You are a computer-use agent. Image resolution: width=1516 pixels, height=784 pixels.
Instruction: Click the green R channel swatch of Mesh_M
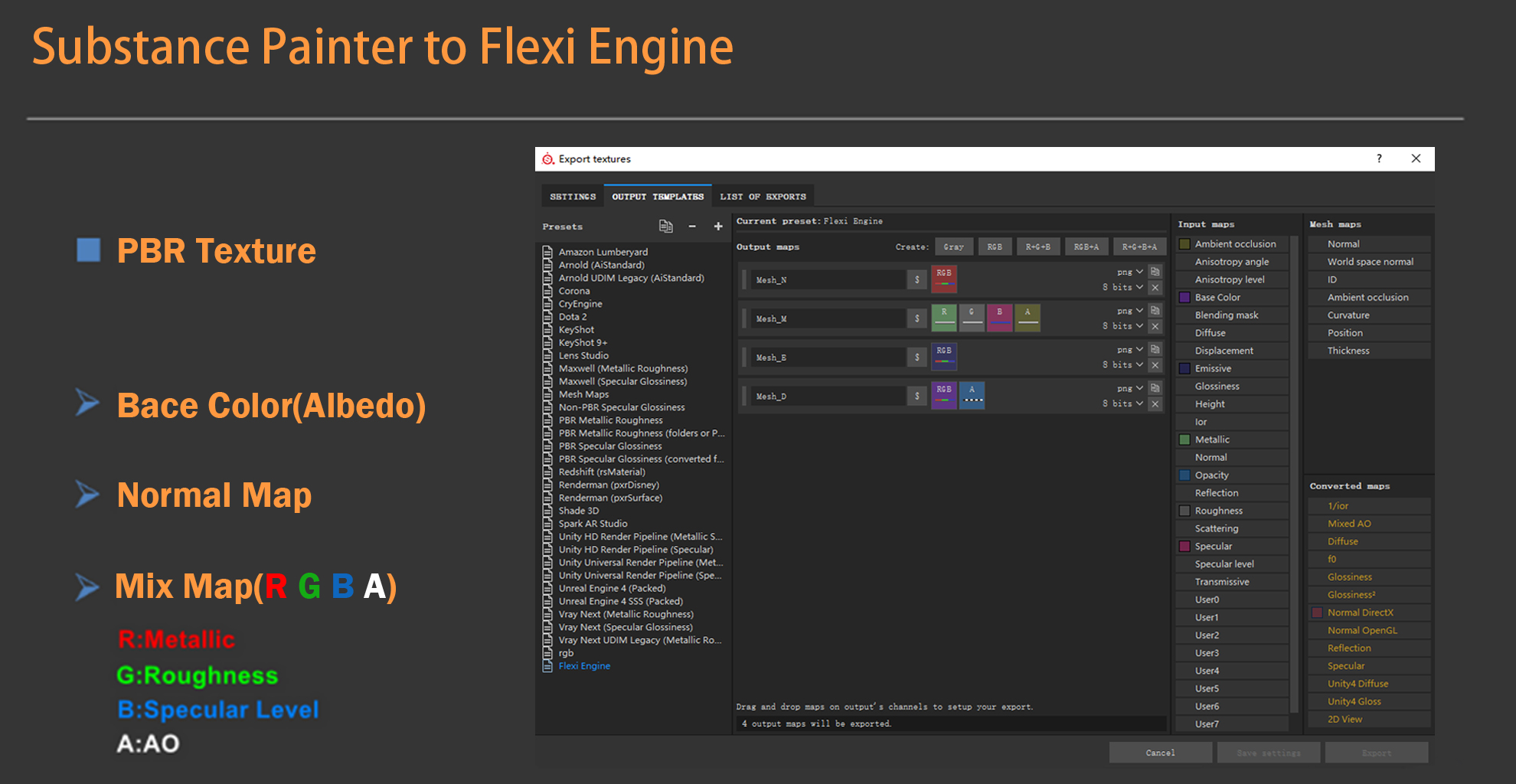tap(944, 318)
